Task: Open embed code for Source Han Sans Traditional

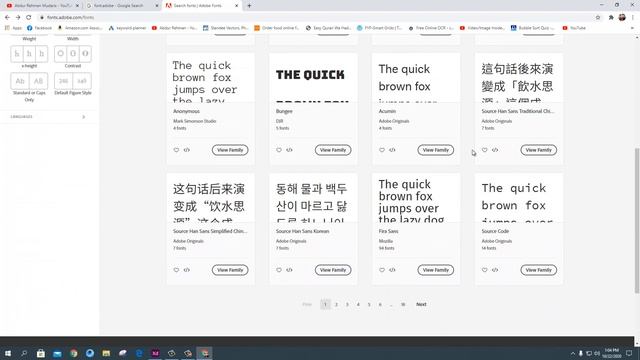Action: click(x=495, y=150)
